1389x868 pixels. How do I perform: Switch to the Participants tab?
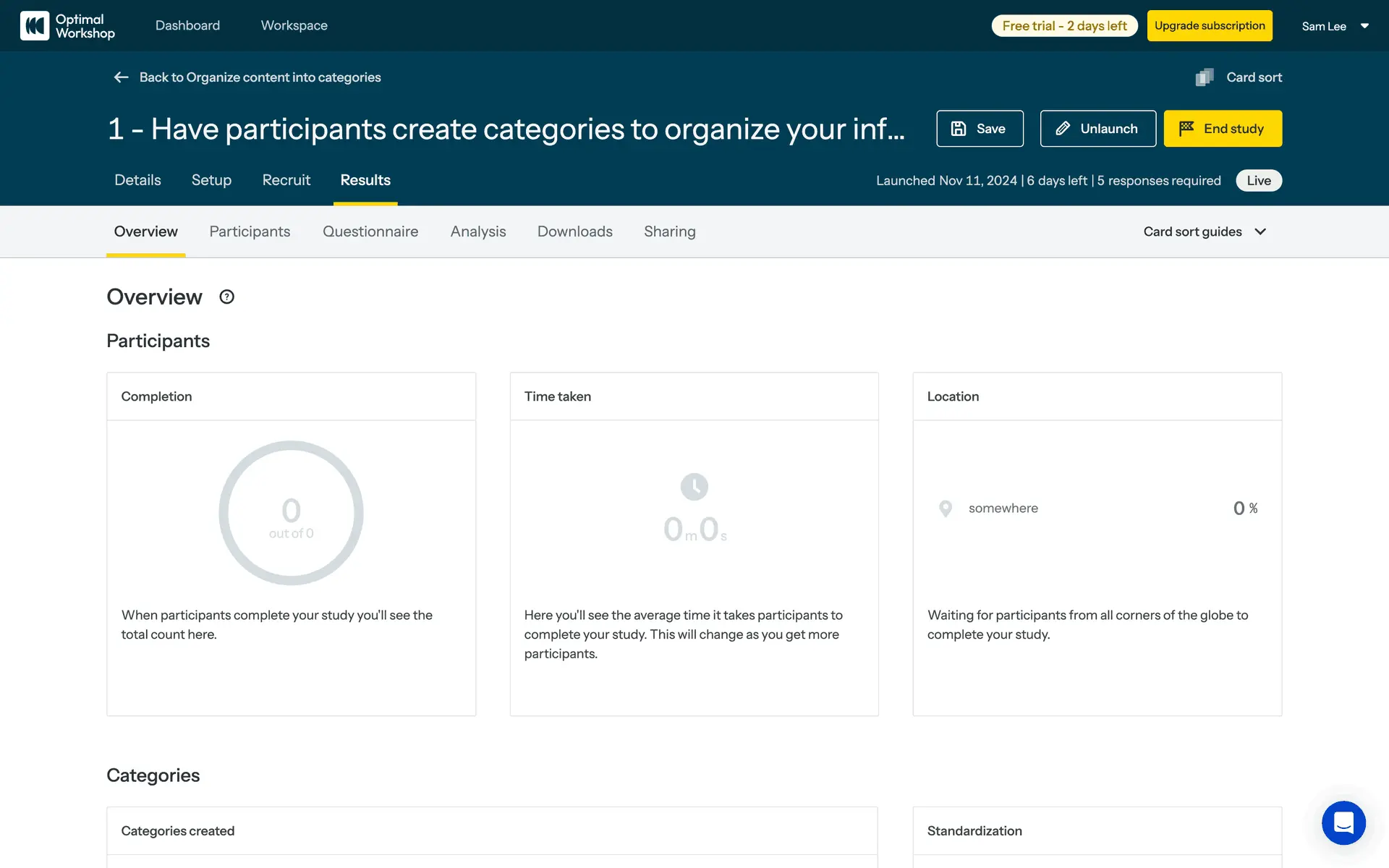click(250, 231)
